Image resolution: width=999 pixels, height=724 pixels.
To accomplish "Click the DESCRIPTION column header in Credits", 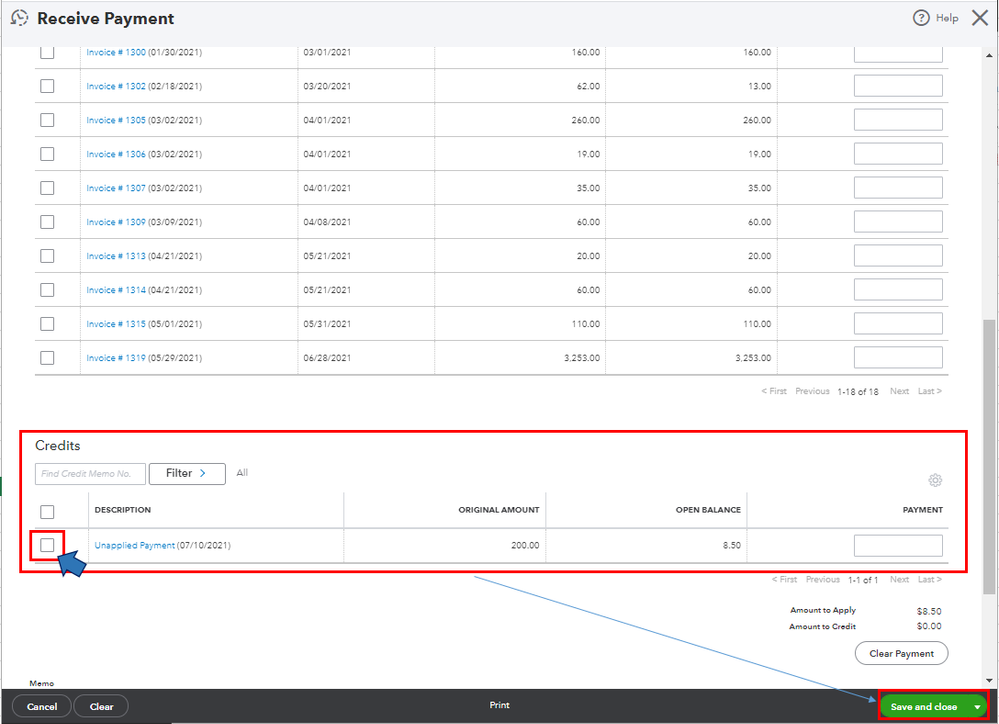I will tap(122, 510).
